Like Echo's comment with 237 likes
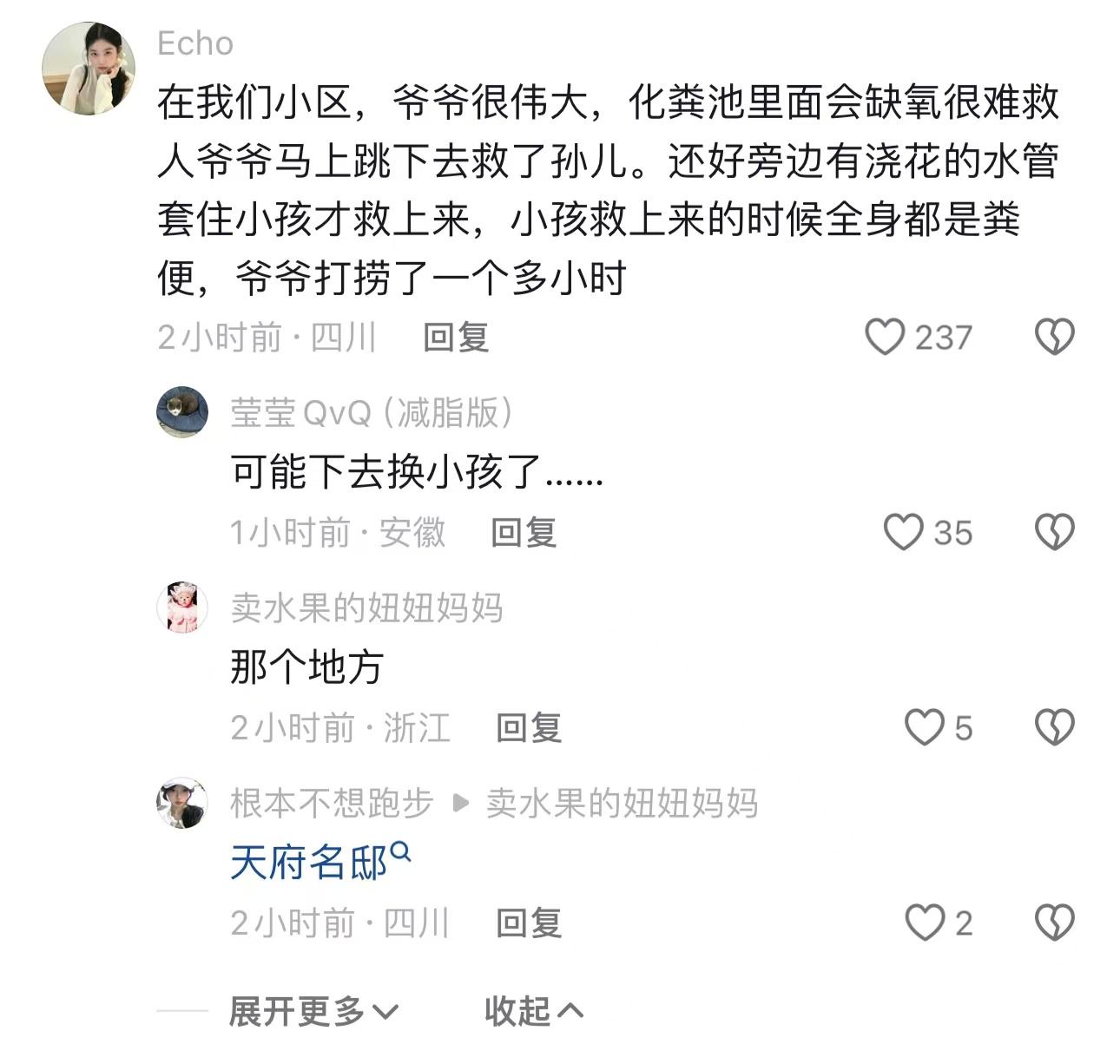This screenshot has width=1120, height=1064. [x=885, y=337]
